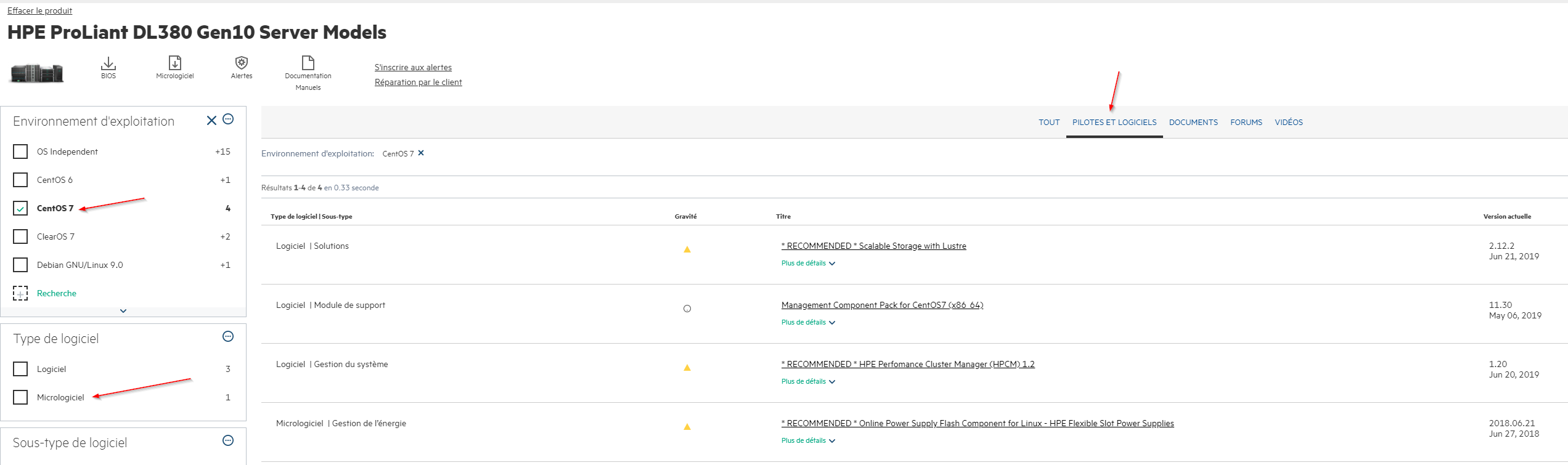Check the ClearOS 7 checkbox
The width and height of the screenshot is (1568, 465).
tap(20, 237)
